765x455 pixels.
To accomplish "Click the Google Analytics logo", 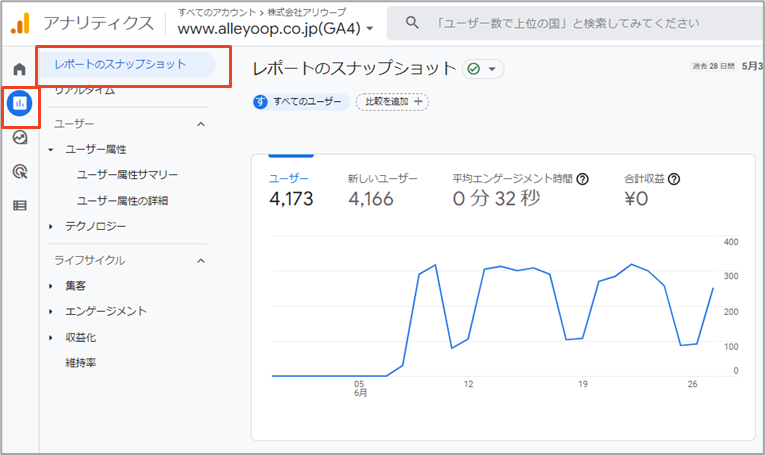I will point(20,23).
